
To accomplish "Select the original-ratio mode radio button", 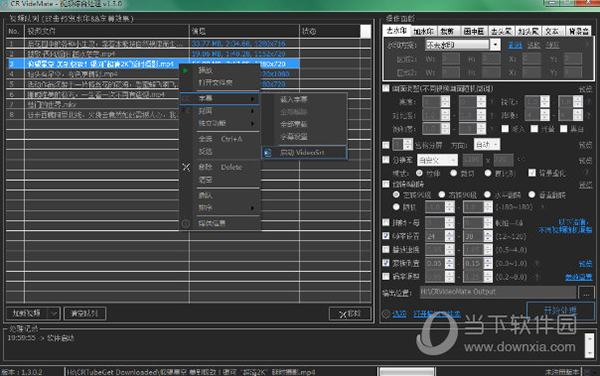I will [488, 173].
